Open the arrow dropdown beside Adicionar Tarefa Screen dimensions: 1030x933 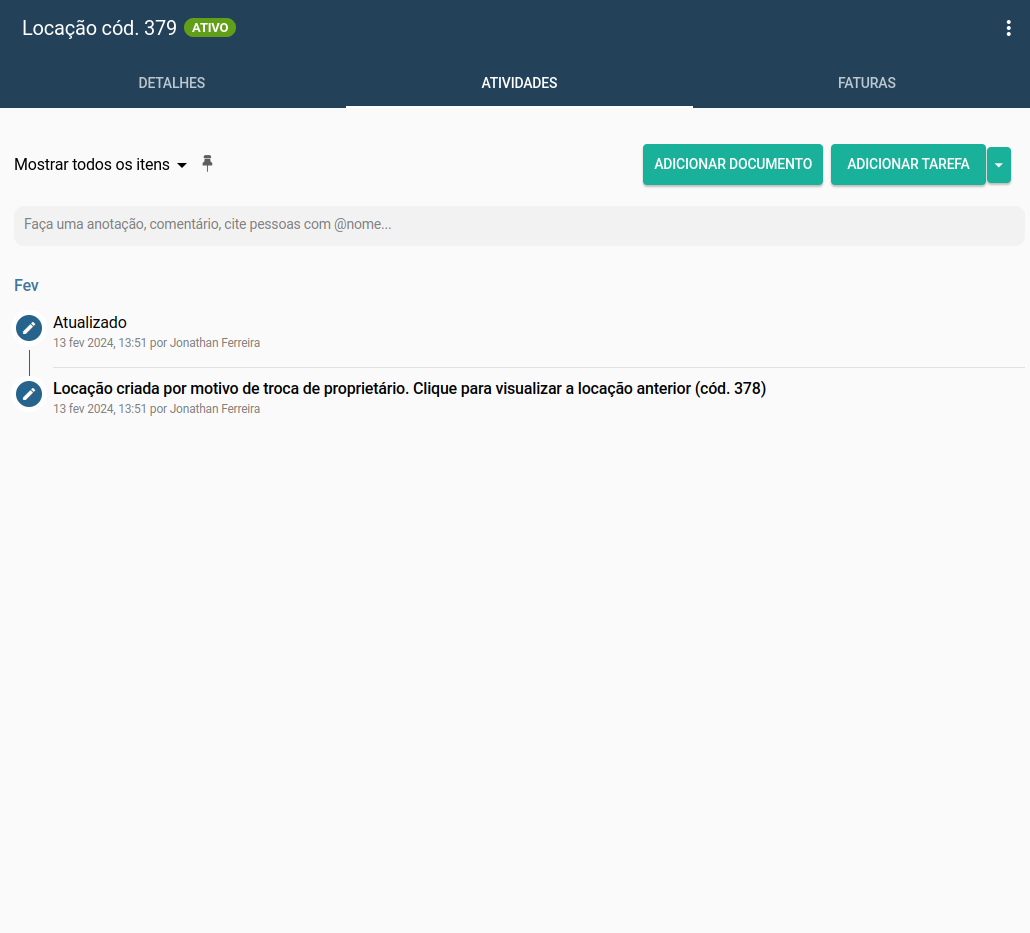998,165
